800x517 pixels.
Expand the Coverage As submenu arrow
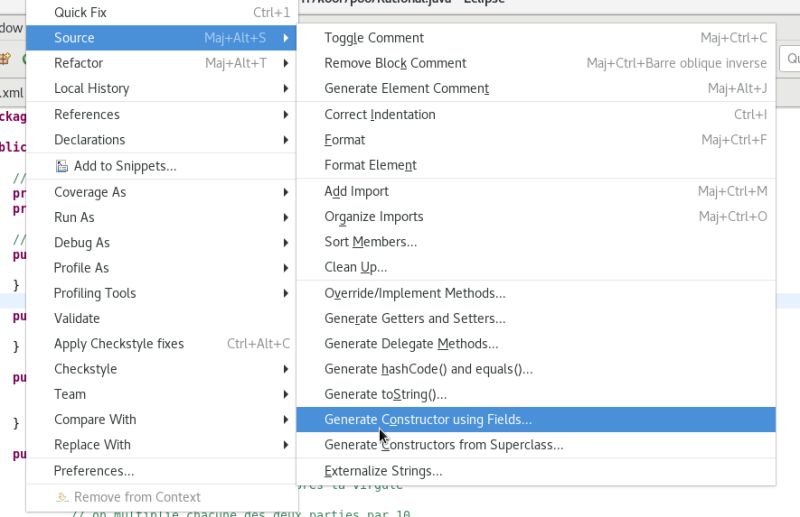coord(286,192)
